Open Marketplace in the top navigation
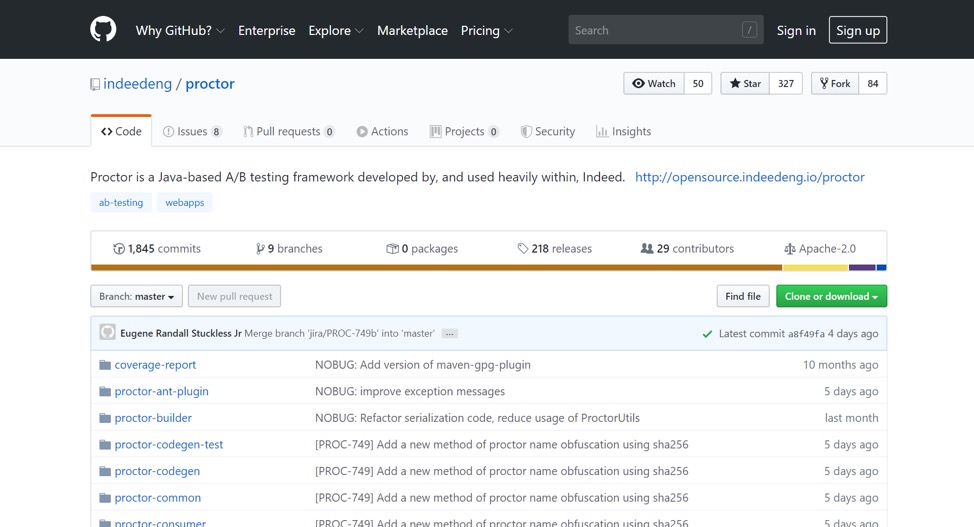This screenshot has width=974, height=527. click(412, 30)
